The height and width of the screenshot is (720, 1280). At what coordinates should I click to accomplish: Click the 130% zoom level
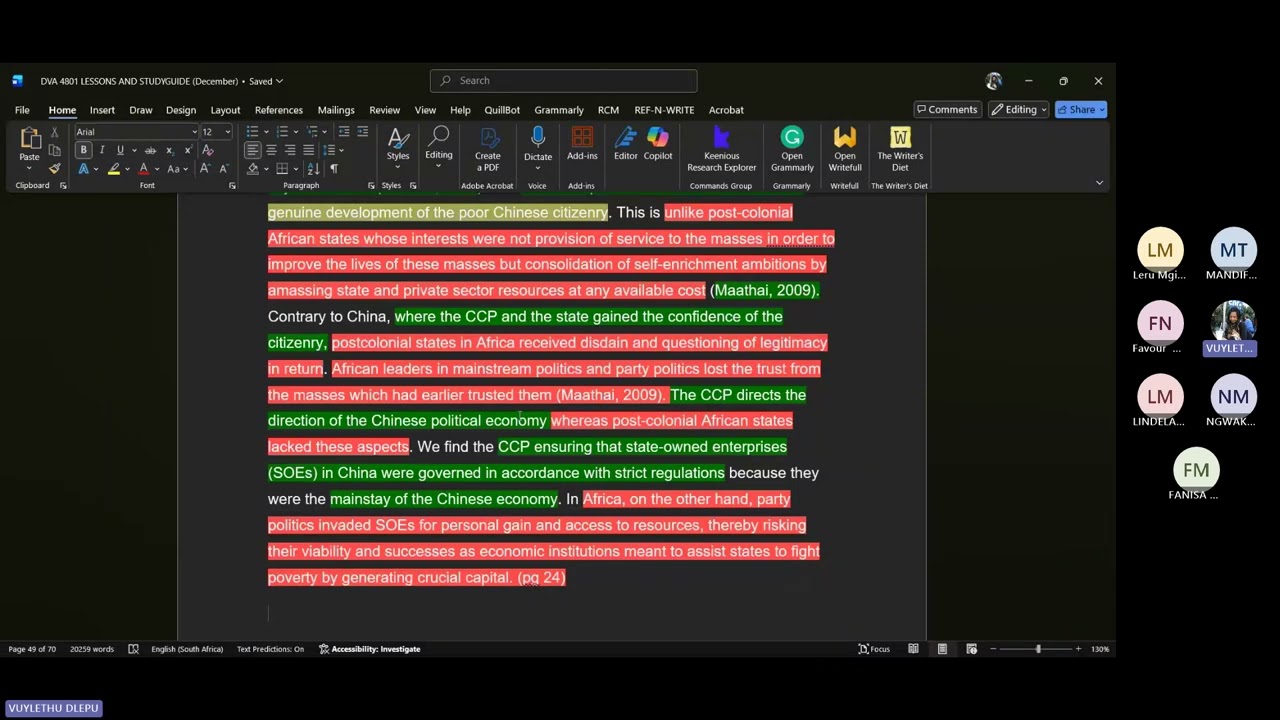(1100, 649)
